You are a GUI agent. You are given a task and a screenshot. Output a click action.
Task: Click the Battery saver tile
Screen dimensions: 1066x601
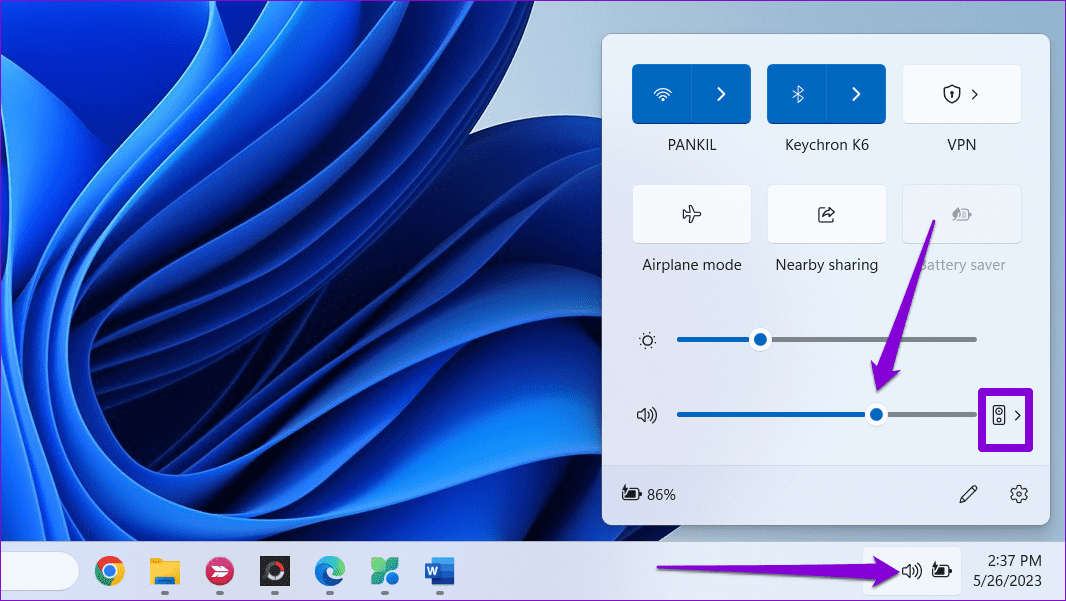(961, 214)
